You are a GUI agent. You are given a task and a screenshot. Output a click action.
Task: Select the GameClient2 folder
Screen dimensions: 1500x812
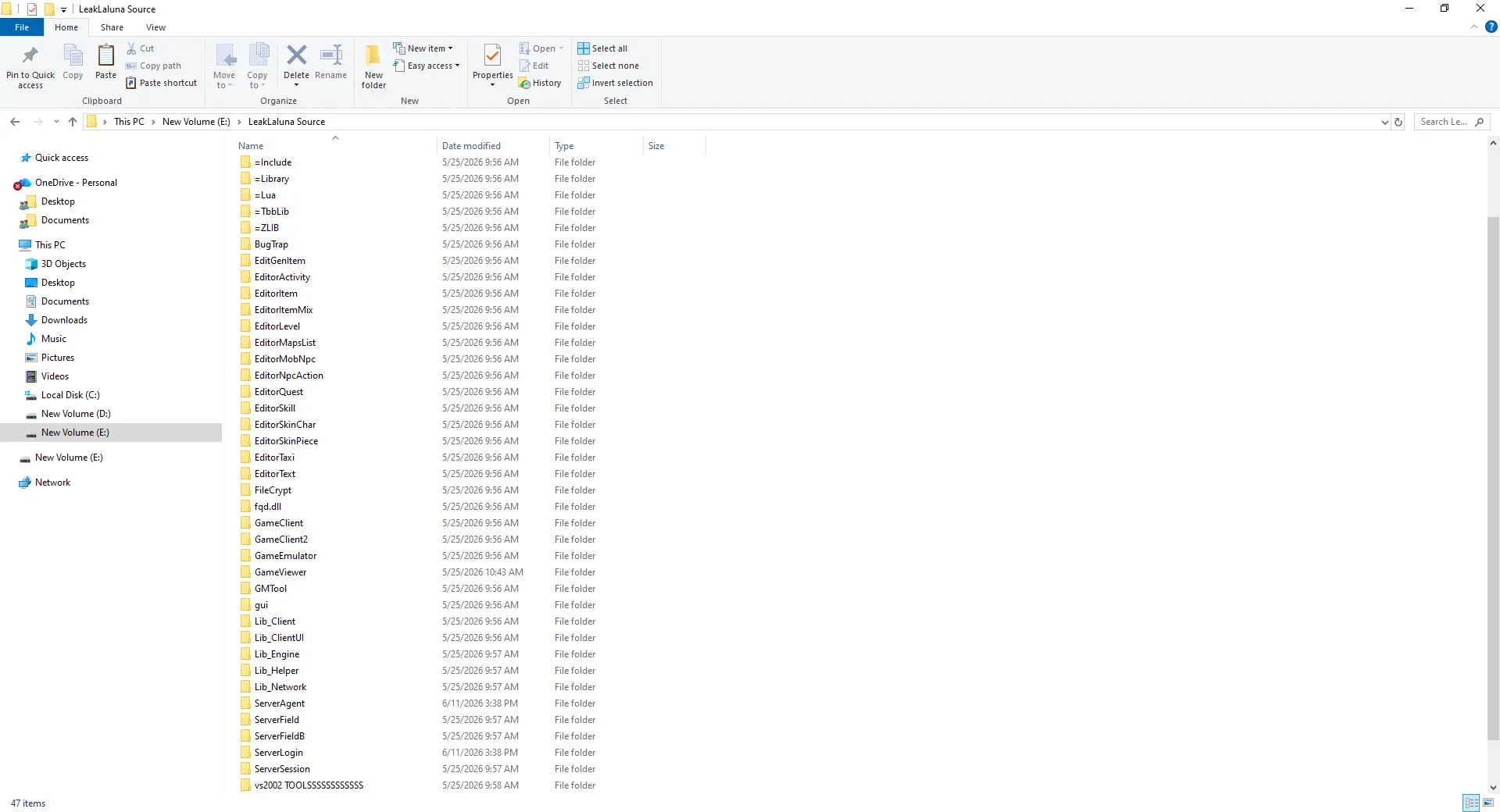click(x=281, y=540)
